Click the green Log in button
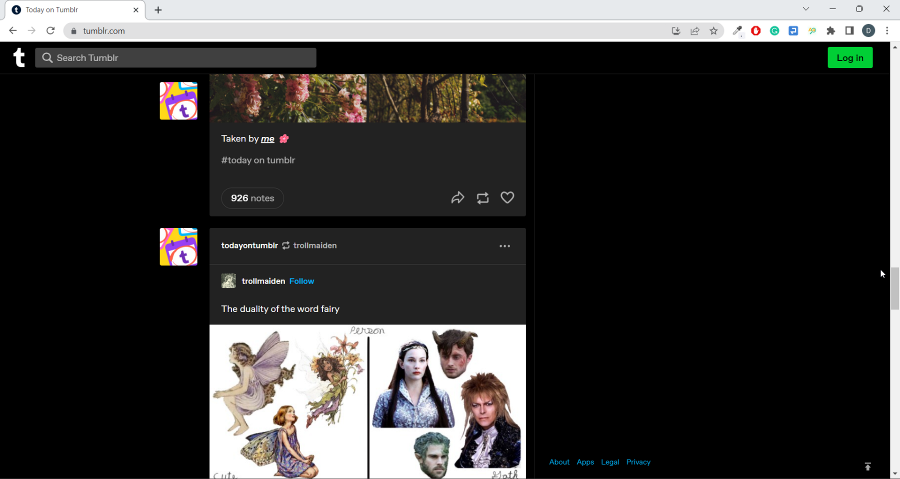 pyautogui.click(x=850, y=57)
